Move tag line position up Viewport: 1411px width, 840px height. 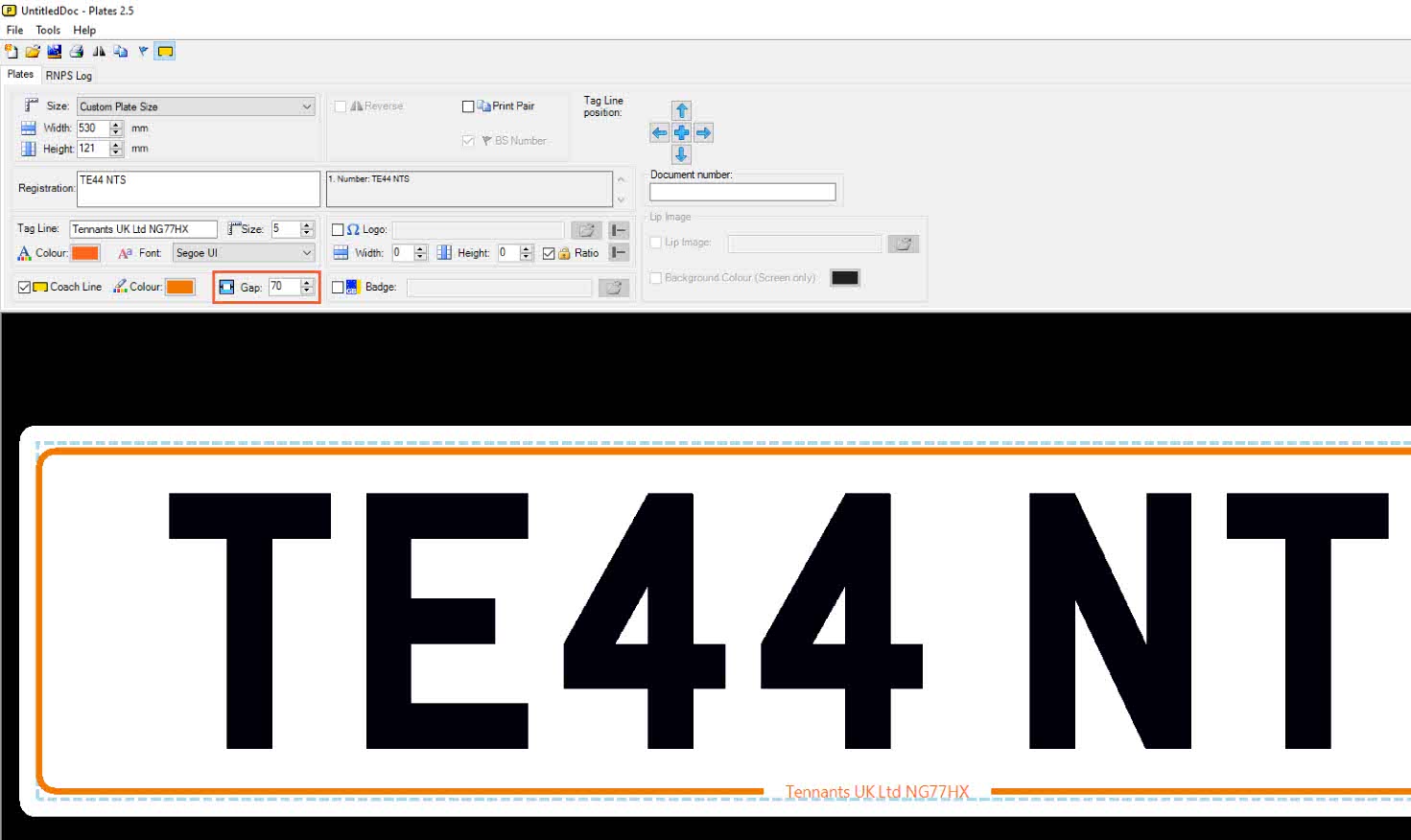(x=681, y=111)
